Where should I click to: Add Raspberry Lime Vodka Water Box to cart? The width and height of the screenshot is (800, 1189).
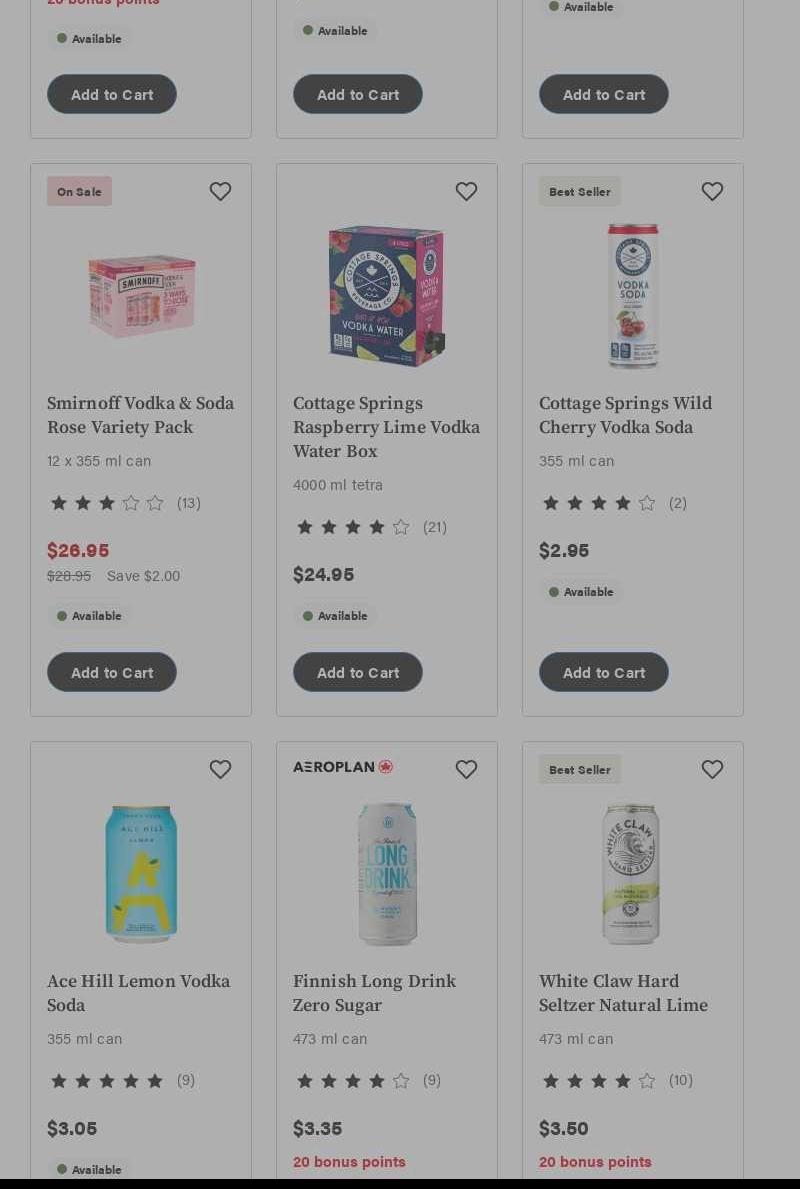click(358, 672)
